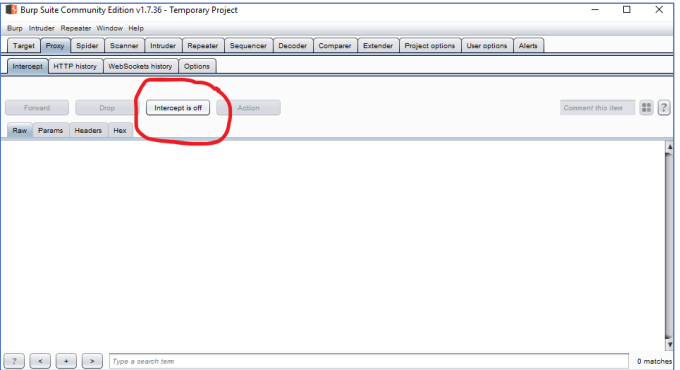Viewport: 680px width, 370px height.
Task: Open the help question mark icon beside the comment field
Action: 664,108
